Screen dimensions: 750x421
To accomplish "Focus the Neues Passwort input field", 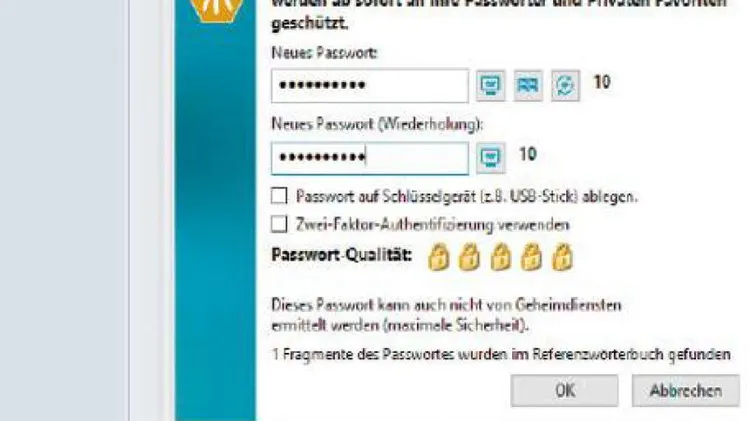I will pos(370,86).
